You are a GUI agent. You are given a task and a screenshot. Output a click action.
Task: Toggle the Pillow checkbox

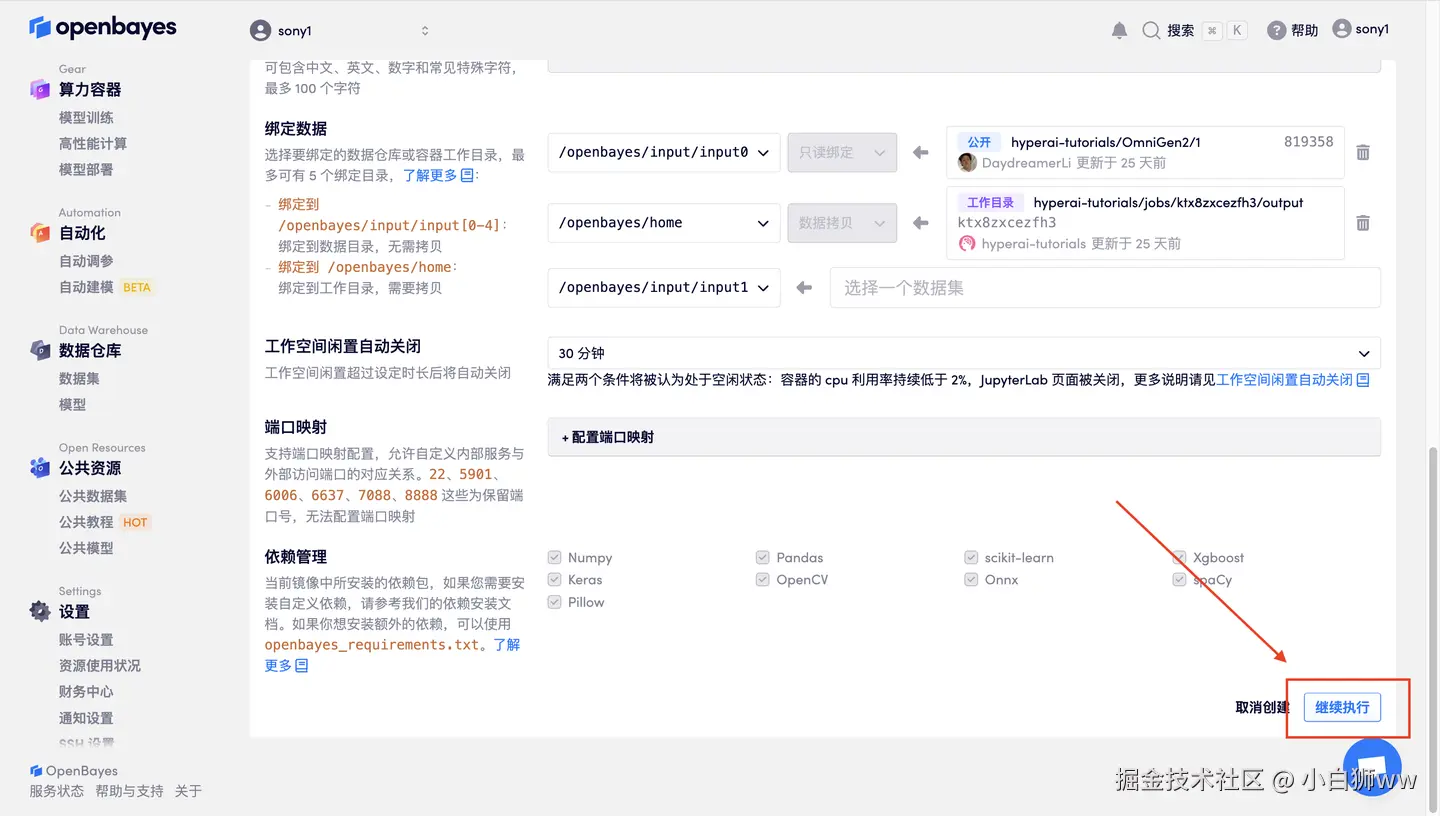555,602
